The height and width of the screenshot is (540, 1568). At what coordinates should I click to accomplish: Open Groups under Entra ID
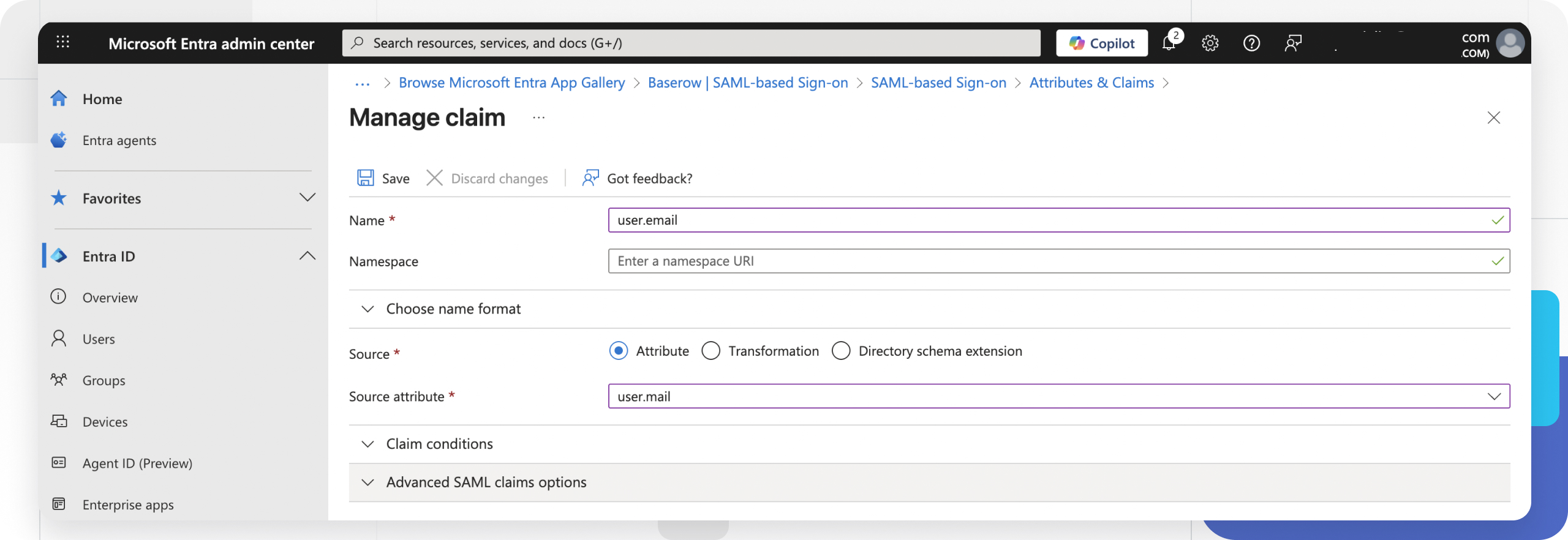pyautogui.click(x=104, y=380)
